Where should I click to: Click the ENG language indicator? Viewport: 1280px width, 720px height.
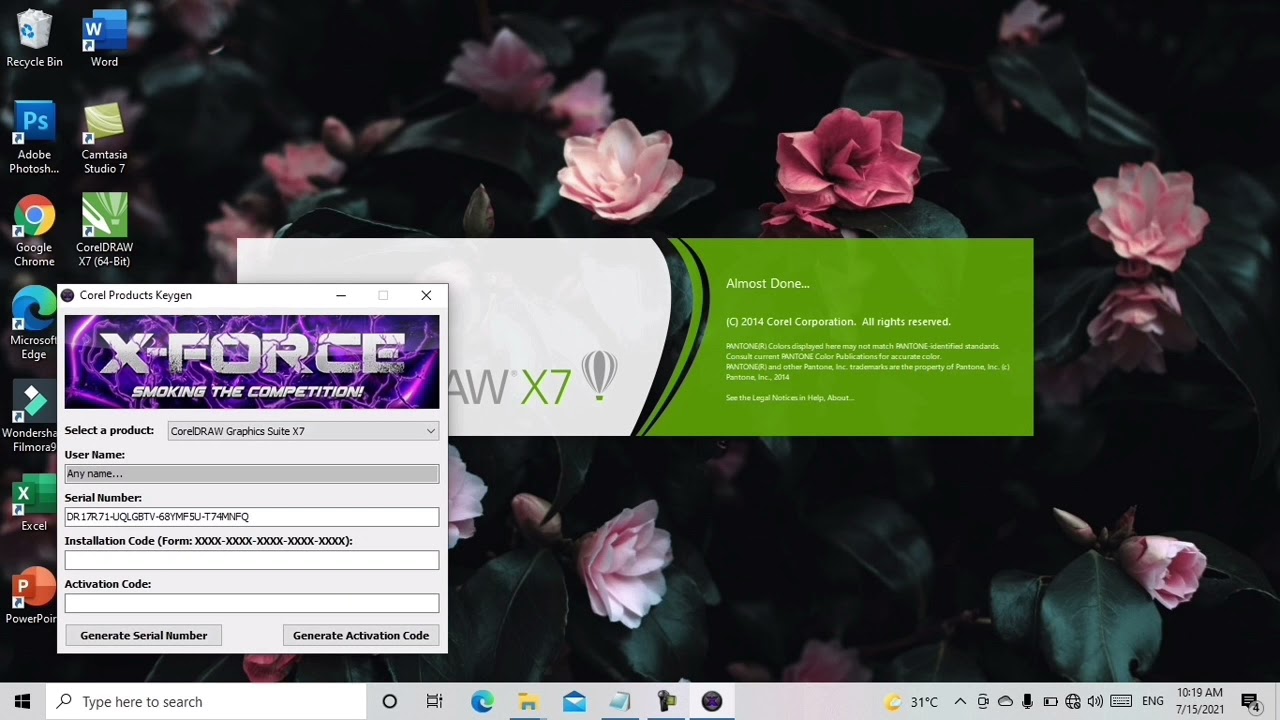click(1153, 702)
